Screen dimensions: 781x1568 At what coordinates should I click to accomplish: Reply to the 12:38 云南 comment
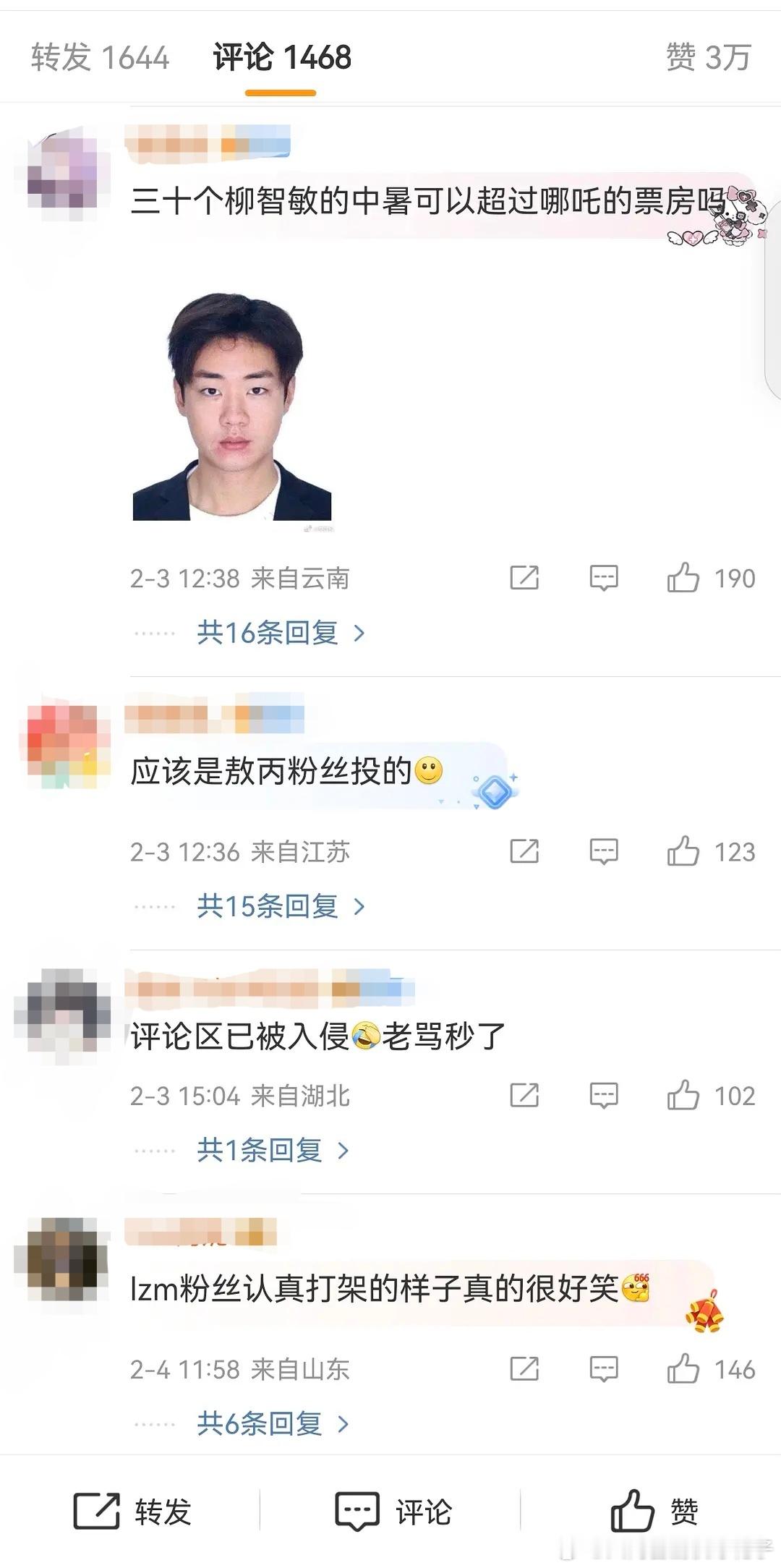(x=603, y=578)
